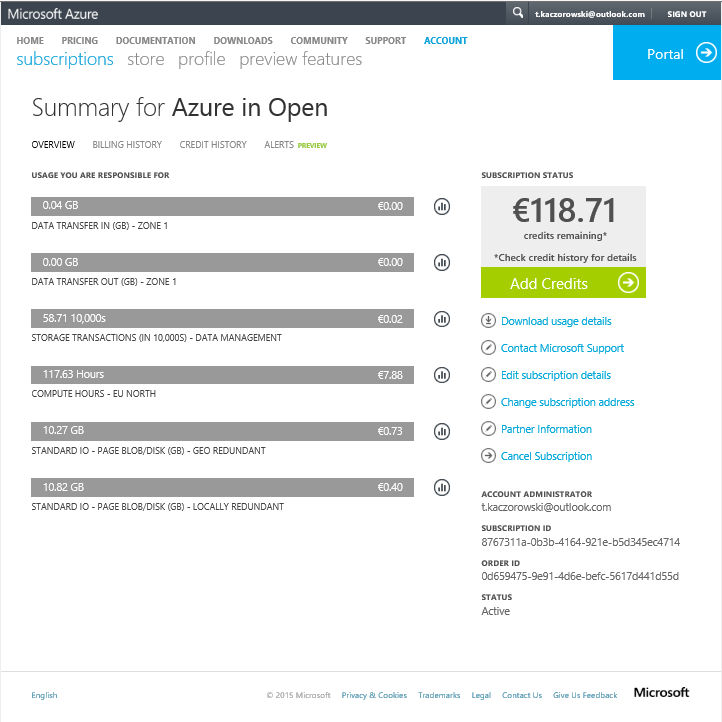Open the Credit History tab
The width and height of the screenshot is (722, 722).
213,145
